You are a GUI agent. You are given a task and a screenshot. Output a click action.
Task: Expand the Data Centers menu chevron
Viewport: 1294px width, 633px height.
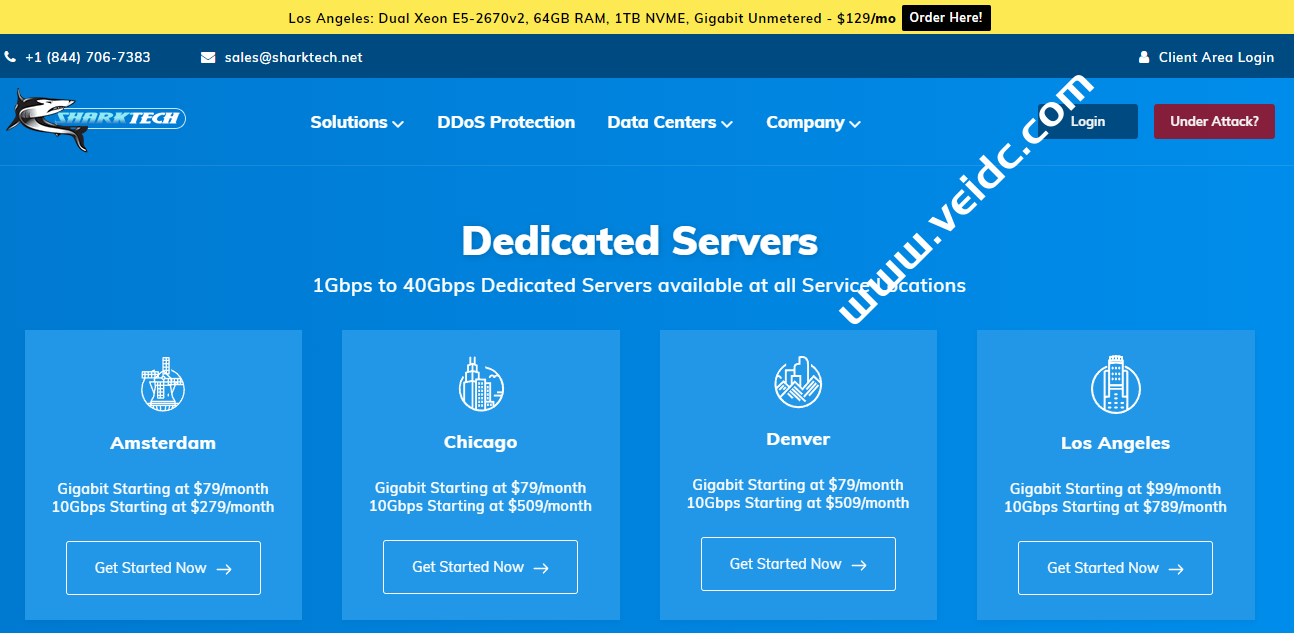coord(727,124)
